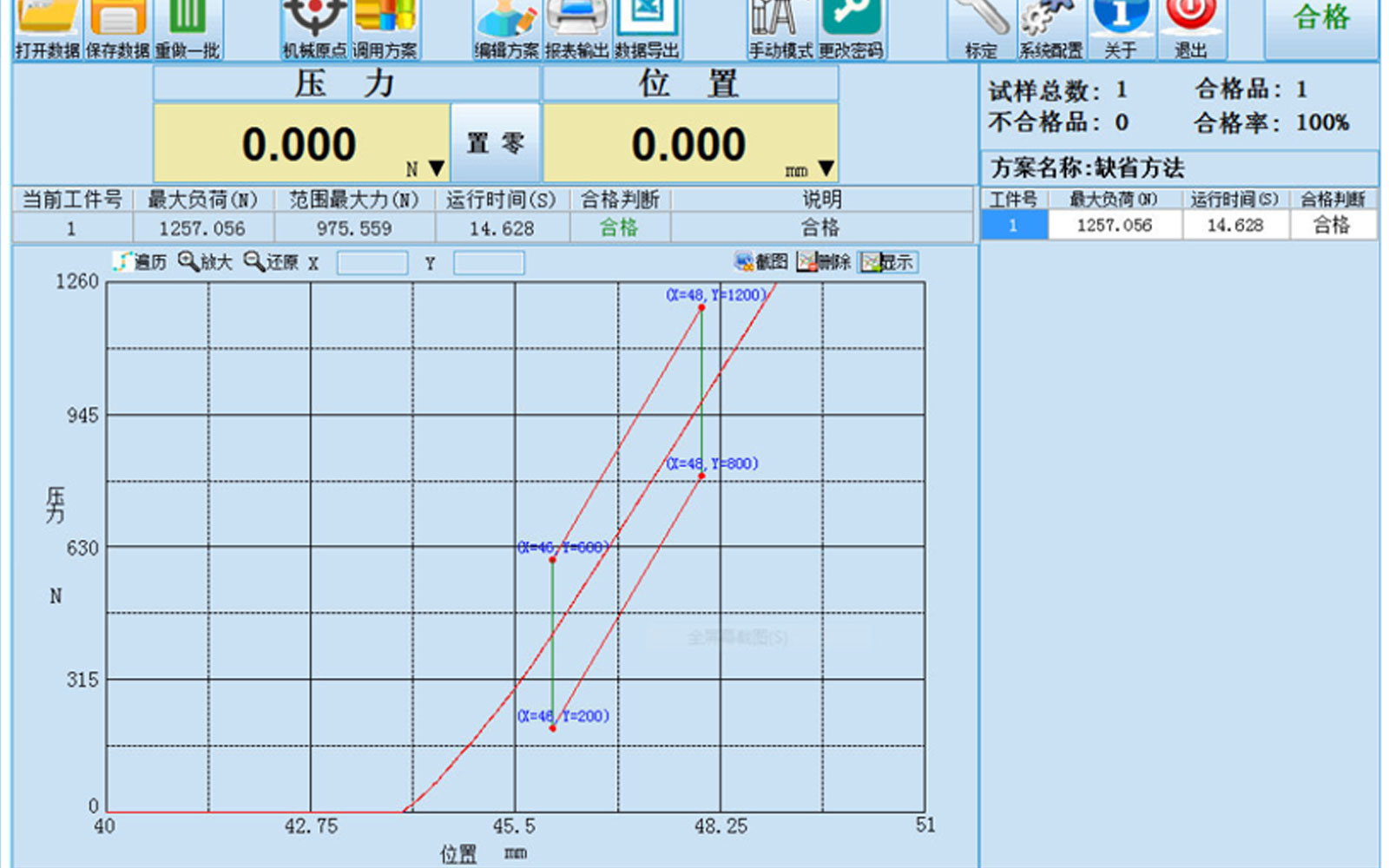Open 系统配置 system configuration

[1051, 30]
